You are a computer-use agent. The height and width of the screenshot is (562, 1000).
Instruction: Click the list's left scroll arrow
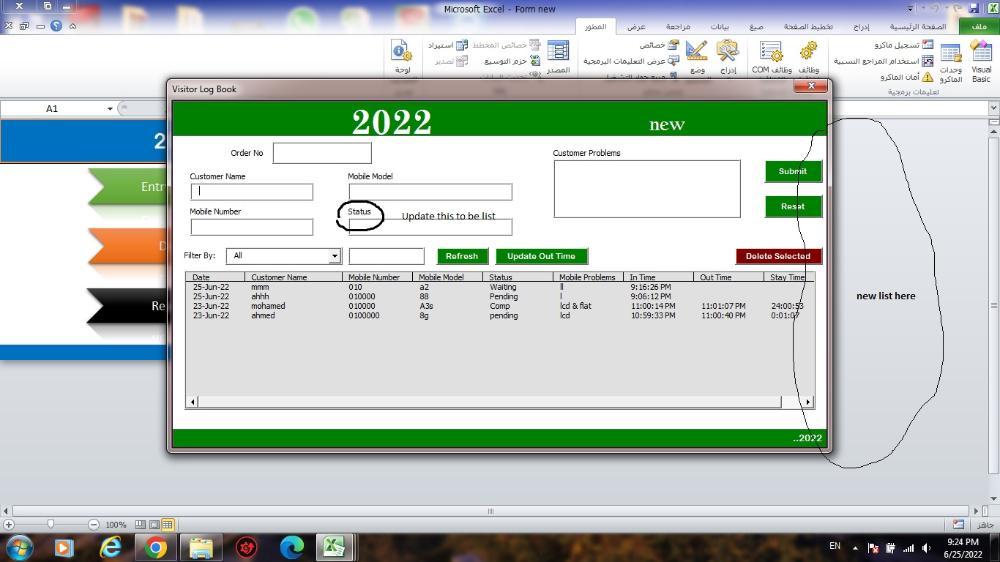[x=193, y=402]
